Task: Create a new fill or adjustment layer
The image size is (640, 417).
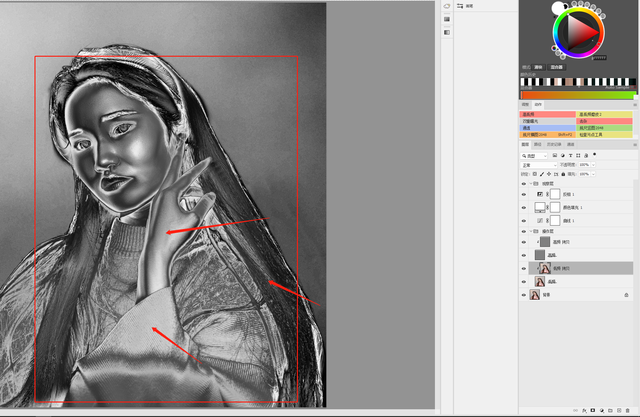Action: tap(602, 410)
